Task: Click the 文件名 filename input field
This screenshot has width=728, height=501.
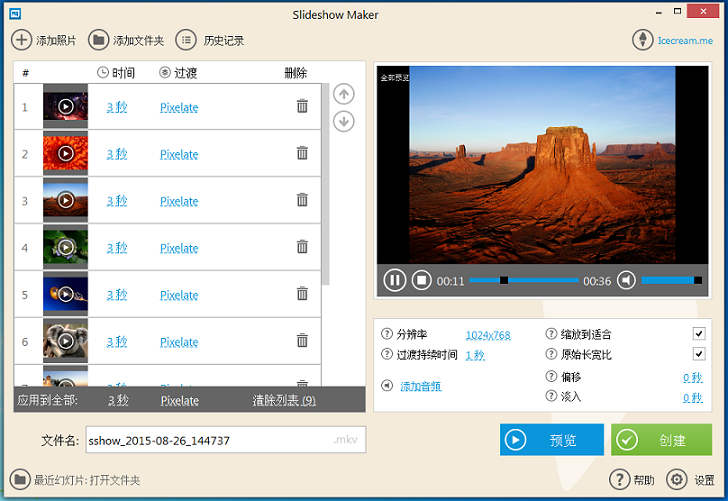Action: (208, 440)
